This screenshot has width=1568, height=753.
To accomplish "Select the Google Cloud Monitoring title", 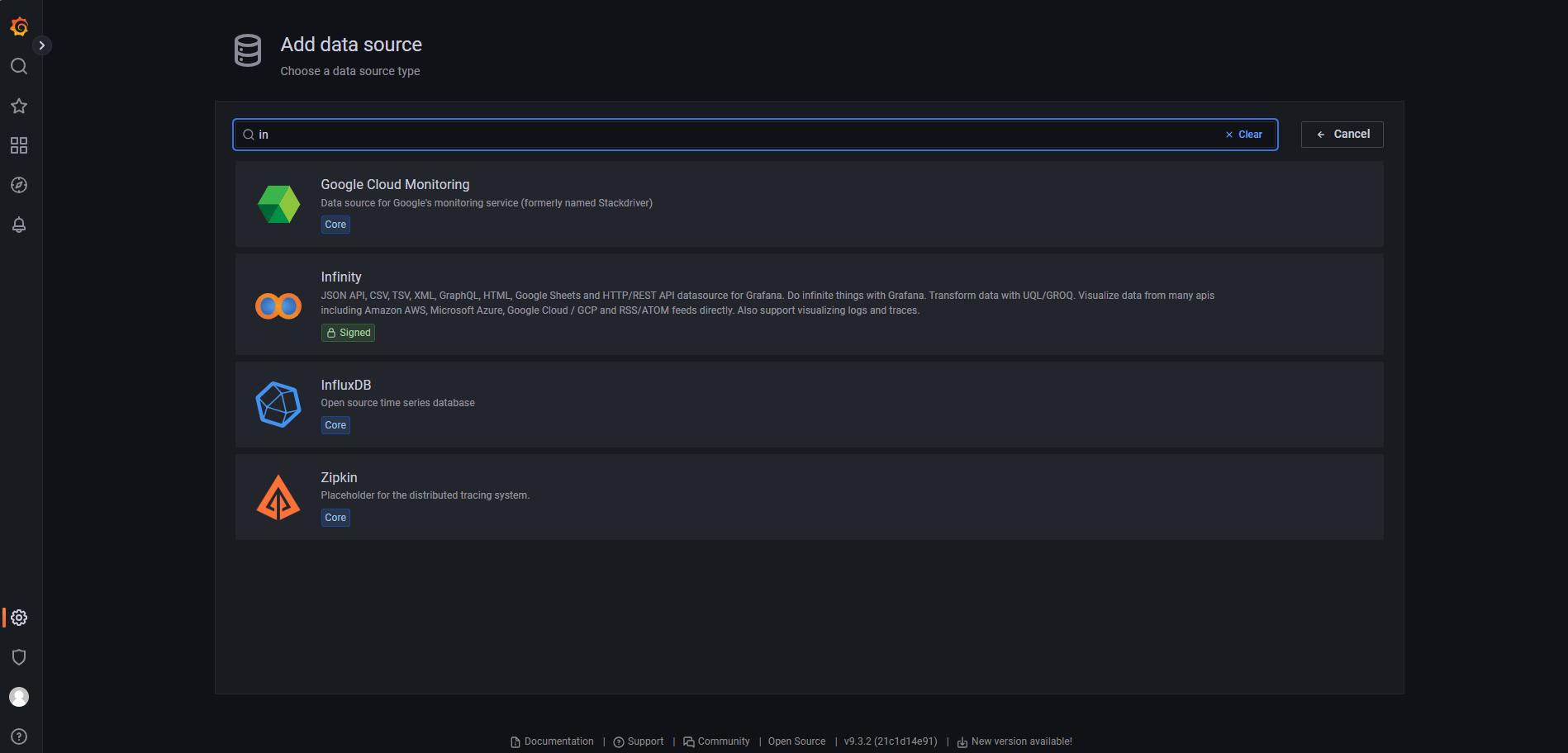I will click(395, 185).
